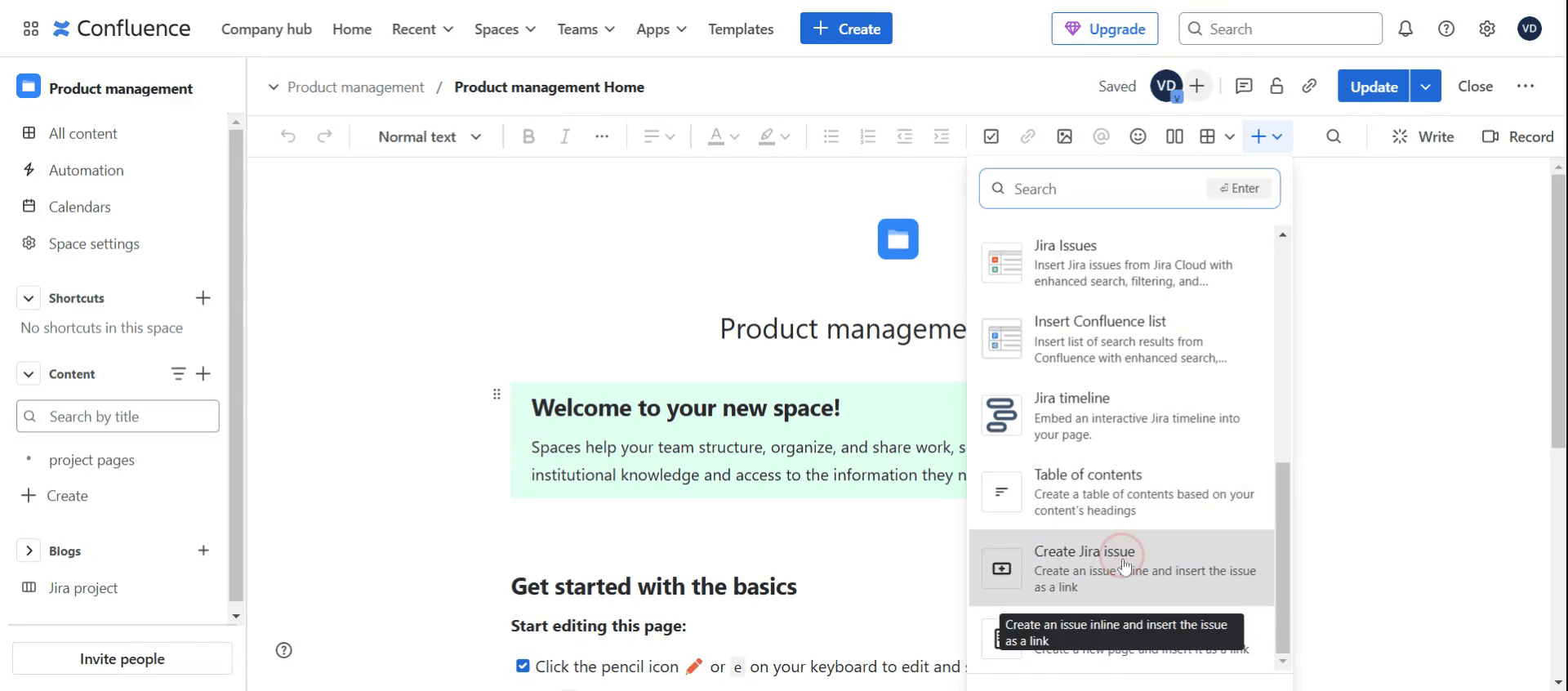Redo the last edit
This screenshot has width=1568, height=691.
[x=324, y=136]
